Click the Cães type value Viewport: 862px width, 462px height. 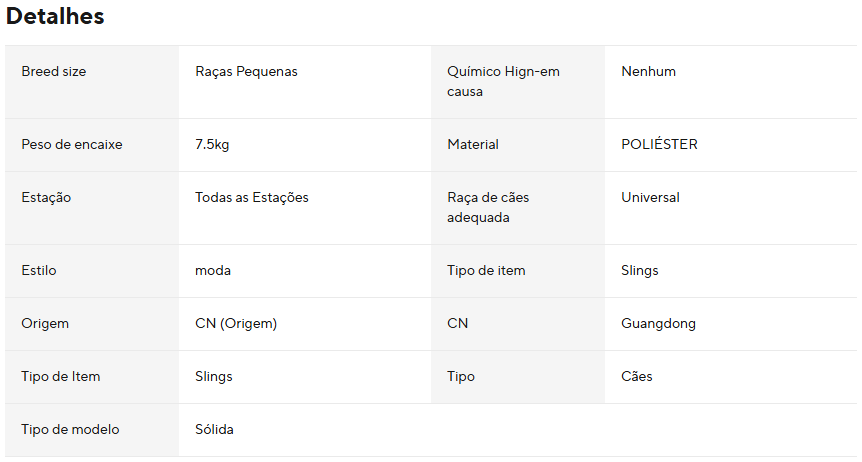[637, 376]
